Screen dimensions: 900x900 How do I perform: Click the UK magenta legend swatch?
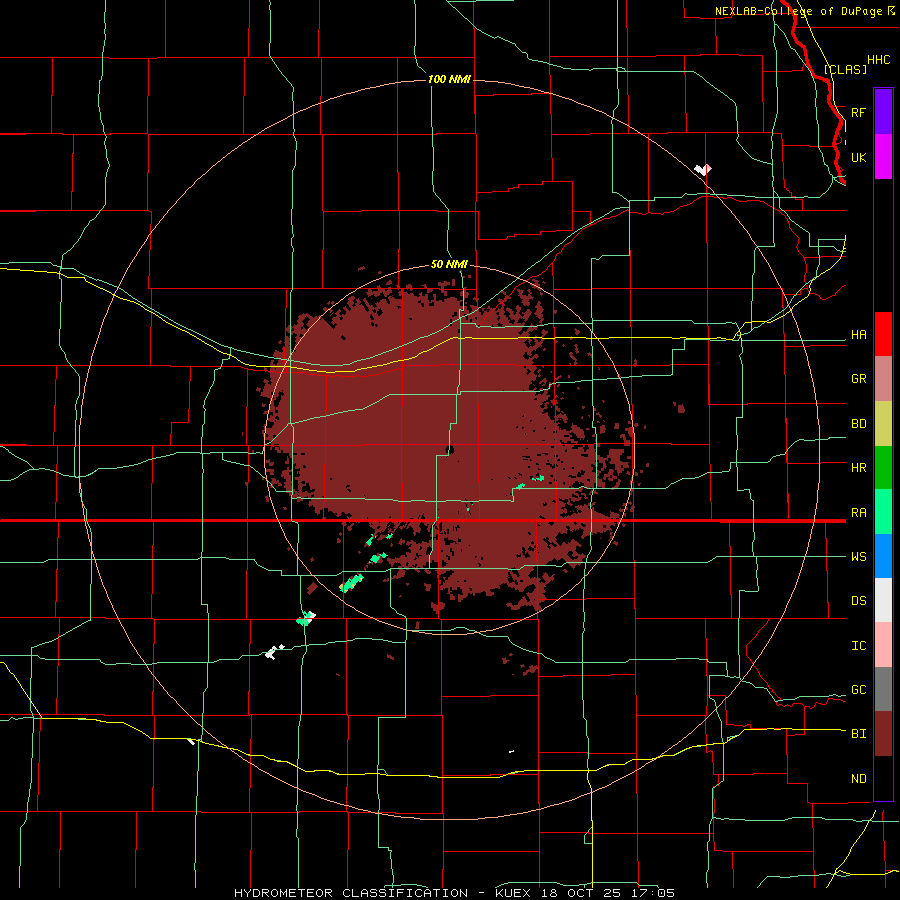point(883,157)
